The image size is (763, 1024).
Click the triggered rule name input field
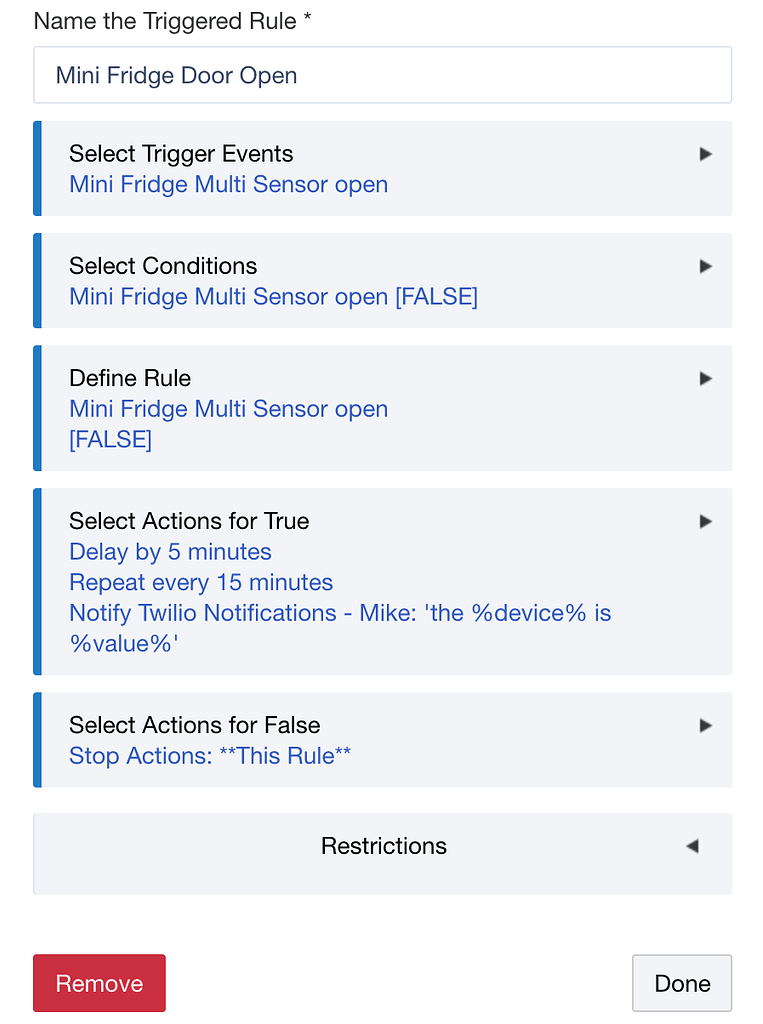(382, 75)
